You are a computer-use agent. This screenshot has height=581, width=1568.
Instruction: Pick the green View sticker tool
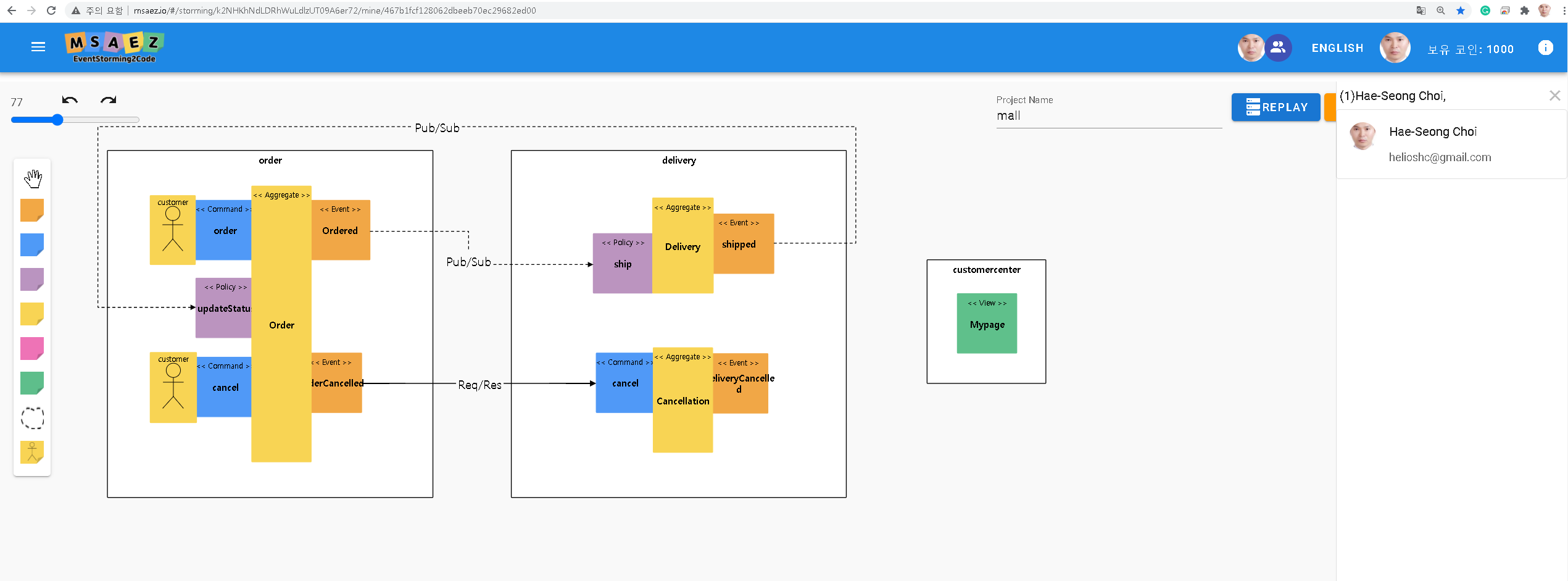32,383
